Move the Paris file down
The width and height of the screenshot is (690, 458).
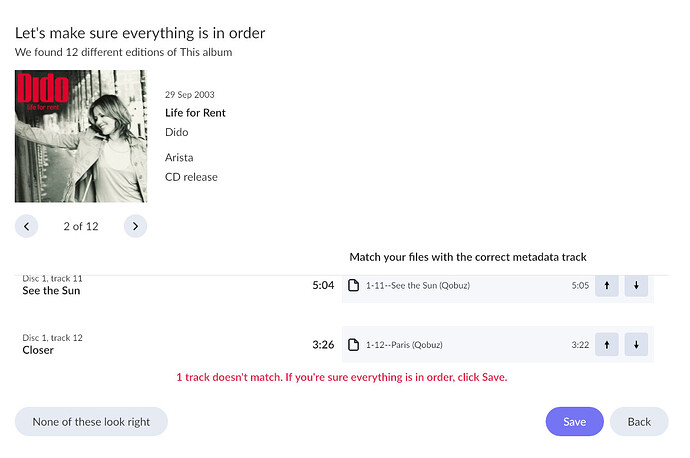coord(636,345)
